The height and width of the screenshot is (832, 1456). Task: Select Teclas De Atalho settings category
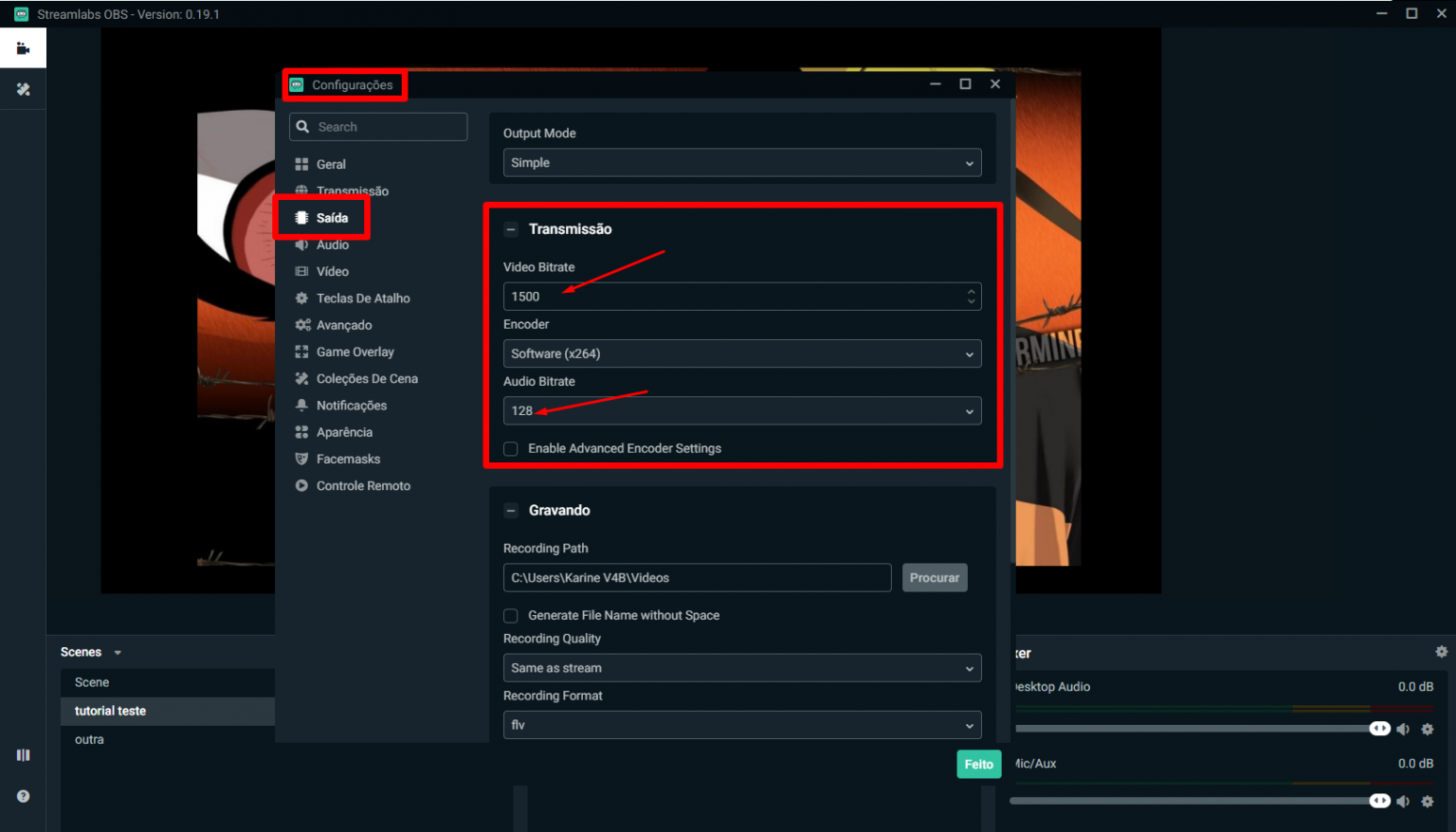pos(362,298)
